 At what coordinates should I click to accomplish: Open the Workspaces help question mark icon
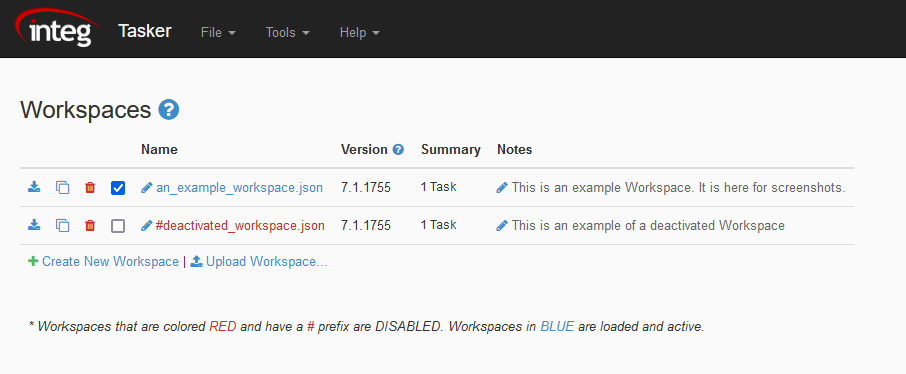(169, 109)
